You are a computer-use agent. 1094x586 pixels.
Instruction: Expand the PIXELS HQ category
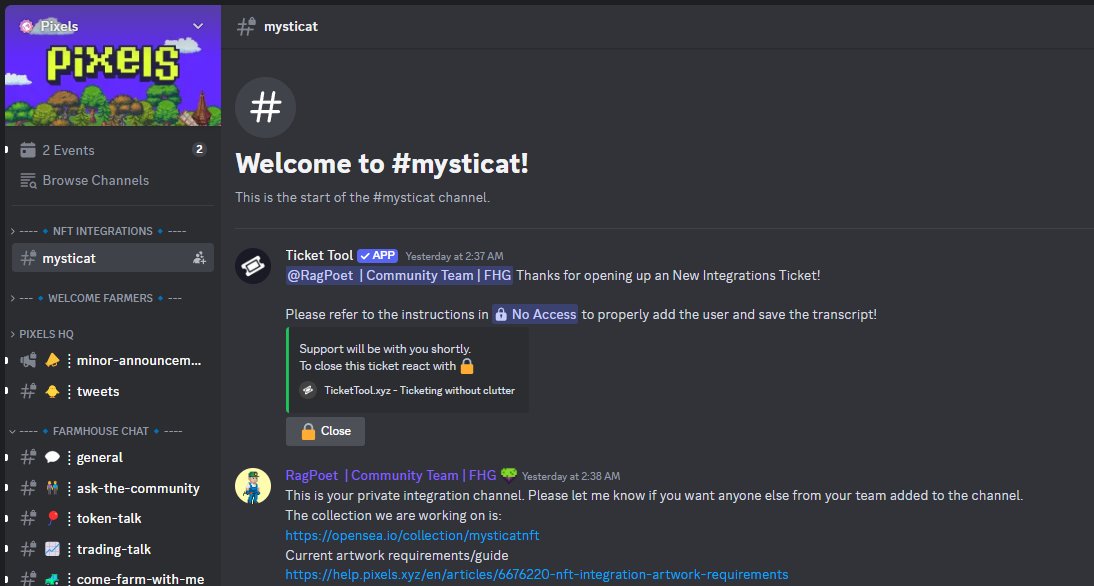point(42,334)
